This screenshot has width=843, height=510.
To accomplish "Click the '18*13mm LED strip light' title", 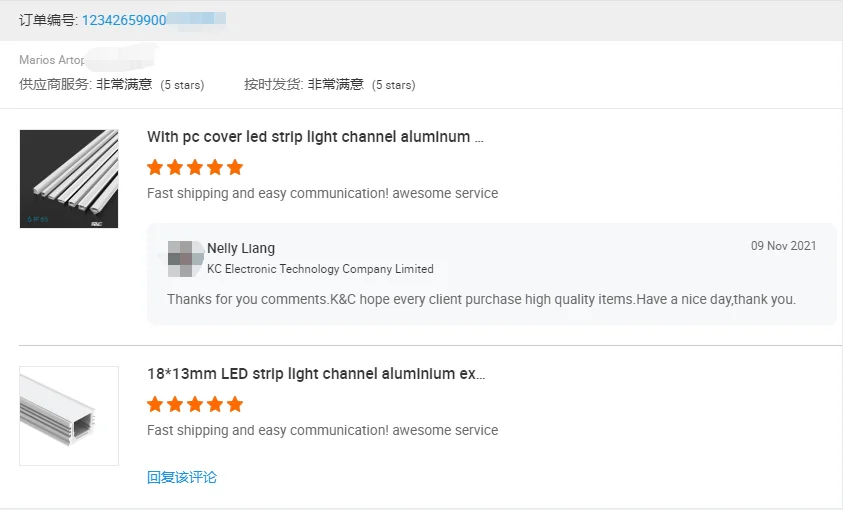I will (316, 374).
